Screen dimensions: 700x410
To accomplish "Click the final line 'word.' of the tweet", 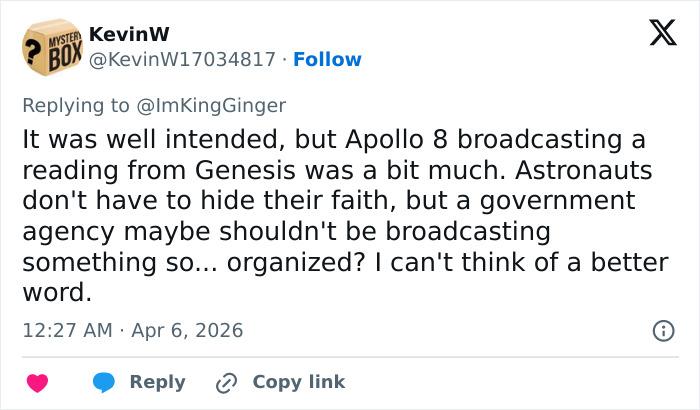I will (56, 294).
